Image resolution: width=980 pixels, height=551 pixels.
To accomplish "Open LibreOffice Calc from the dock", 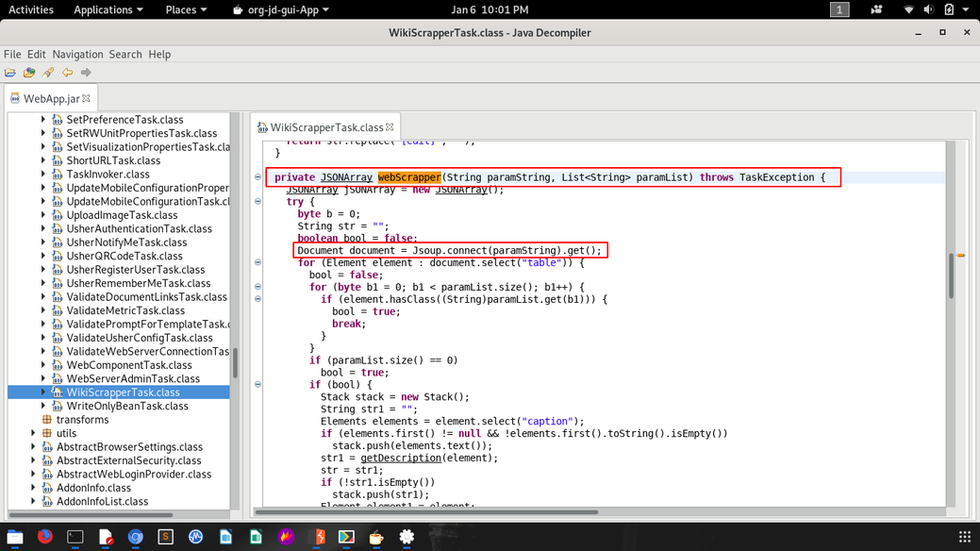I will pos(256,537).
